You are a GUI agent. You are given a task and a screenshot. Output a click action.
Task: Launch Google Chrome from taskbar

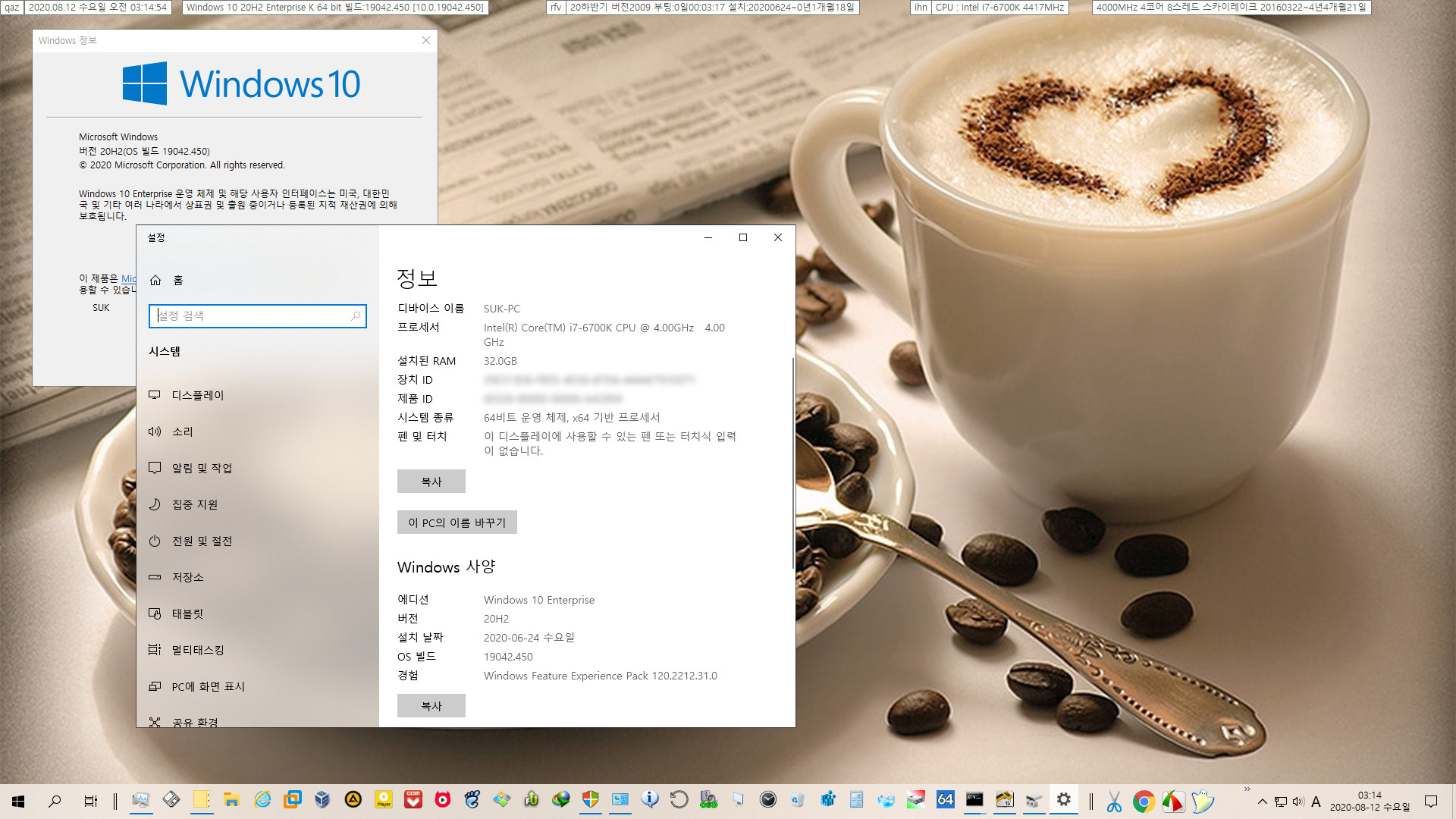(1144, 802)
